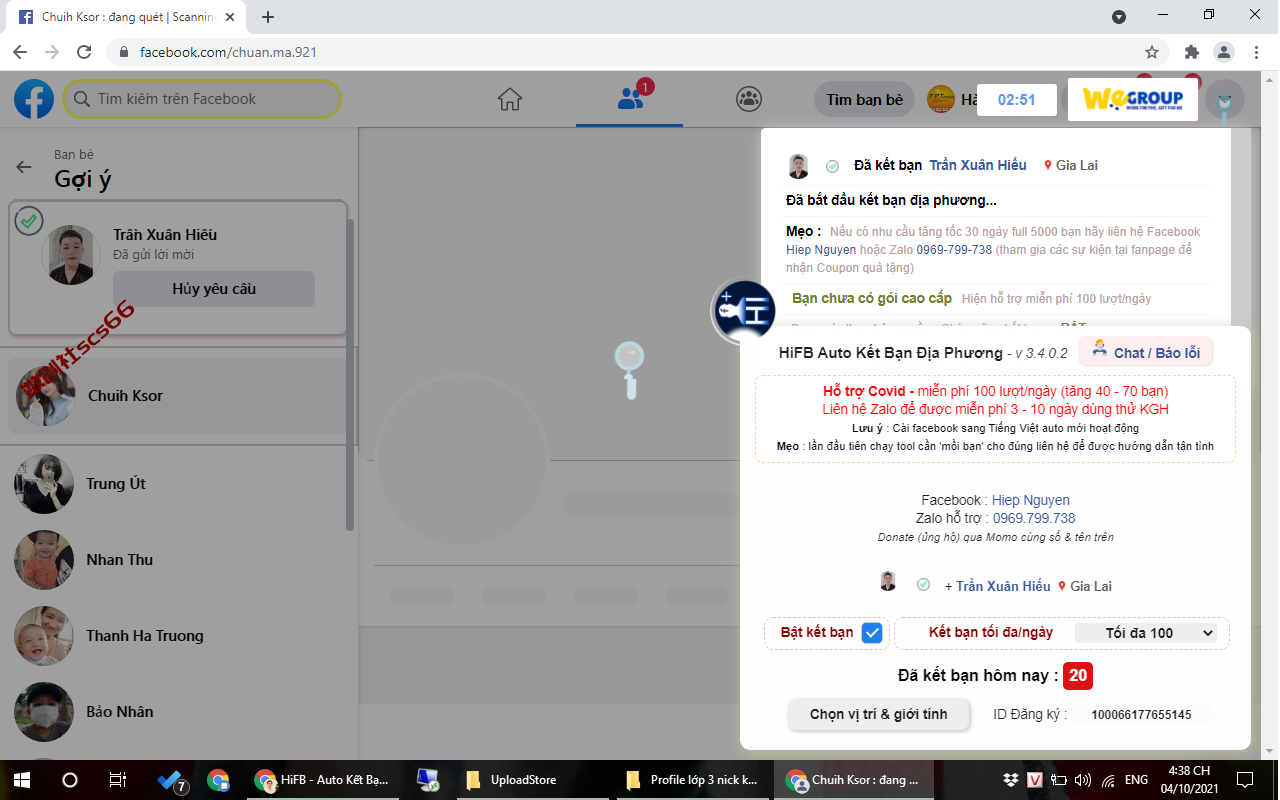Open Cortana search circle
This screenshot has width=1280, height=800.
[70, 780]
